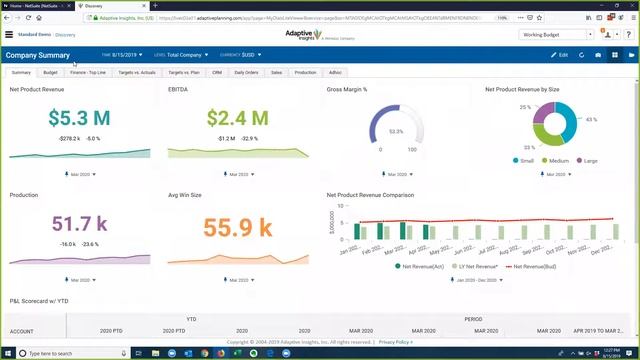
Task: Open the Targets vs. Actuals tab
Action: pos(137,72)
